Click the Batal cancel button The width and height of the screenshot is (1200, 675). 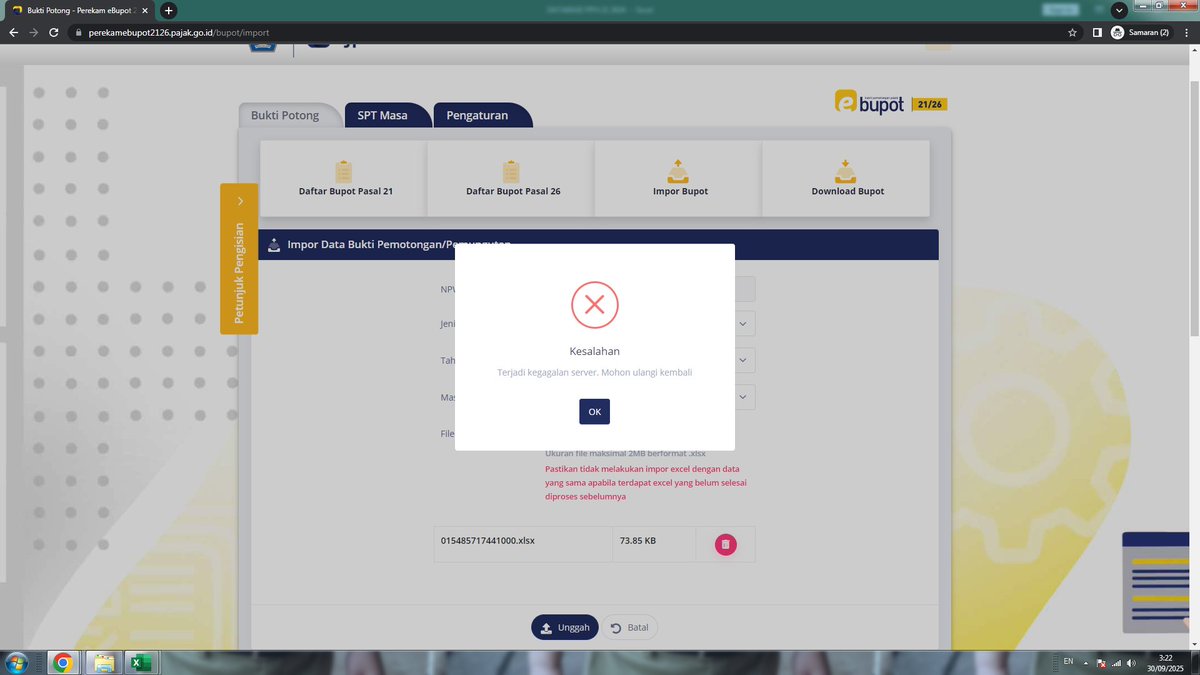pyautogui.click(x=629, y=628)
